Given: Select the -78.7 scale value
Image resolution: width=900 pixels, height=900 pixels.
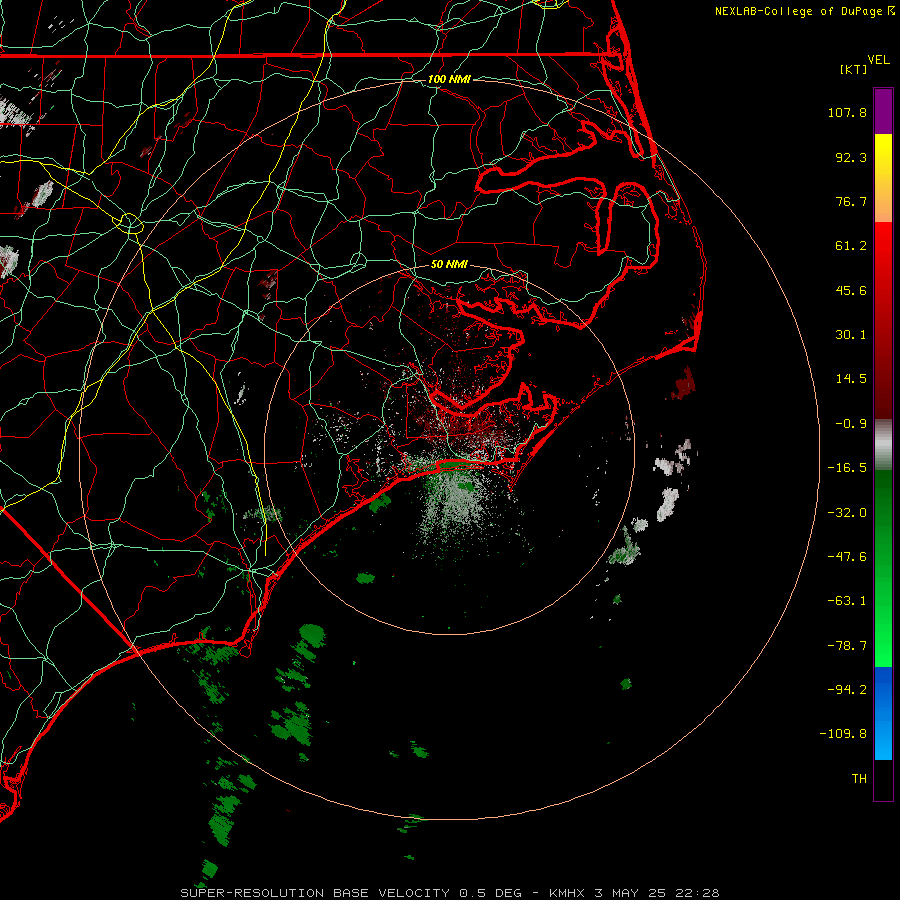Looking at the screenshot, I should coord(847,646).
